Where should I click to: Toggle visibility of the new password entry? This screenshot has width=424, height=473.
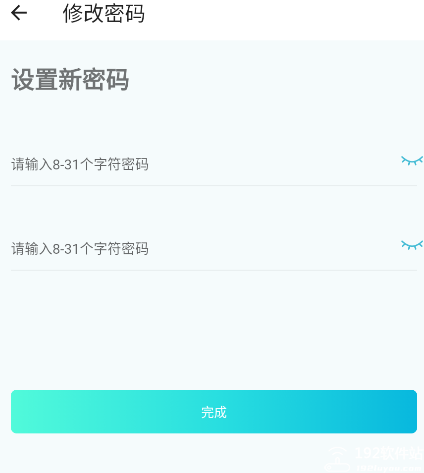tap(412, 161)
